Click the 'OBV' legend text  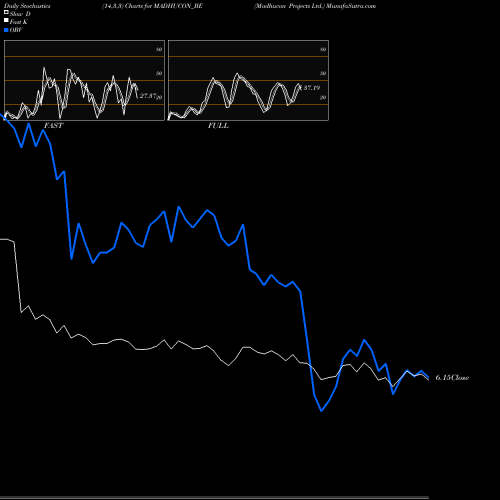coord(16,30)
